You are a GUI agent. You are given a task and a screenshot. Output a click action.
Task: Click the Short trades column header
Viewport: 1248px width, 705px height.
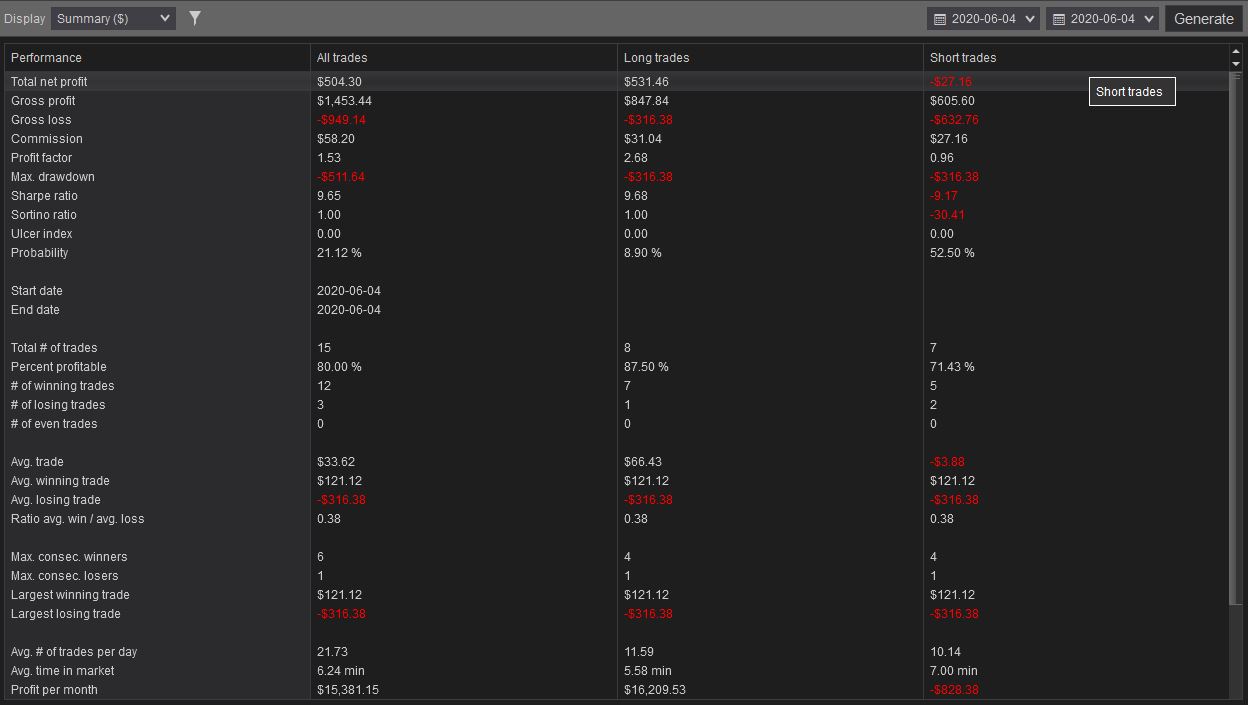point(963,58)
